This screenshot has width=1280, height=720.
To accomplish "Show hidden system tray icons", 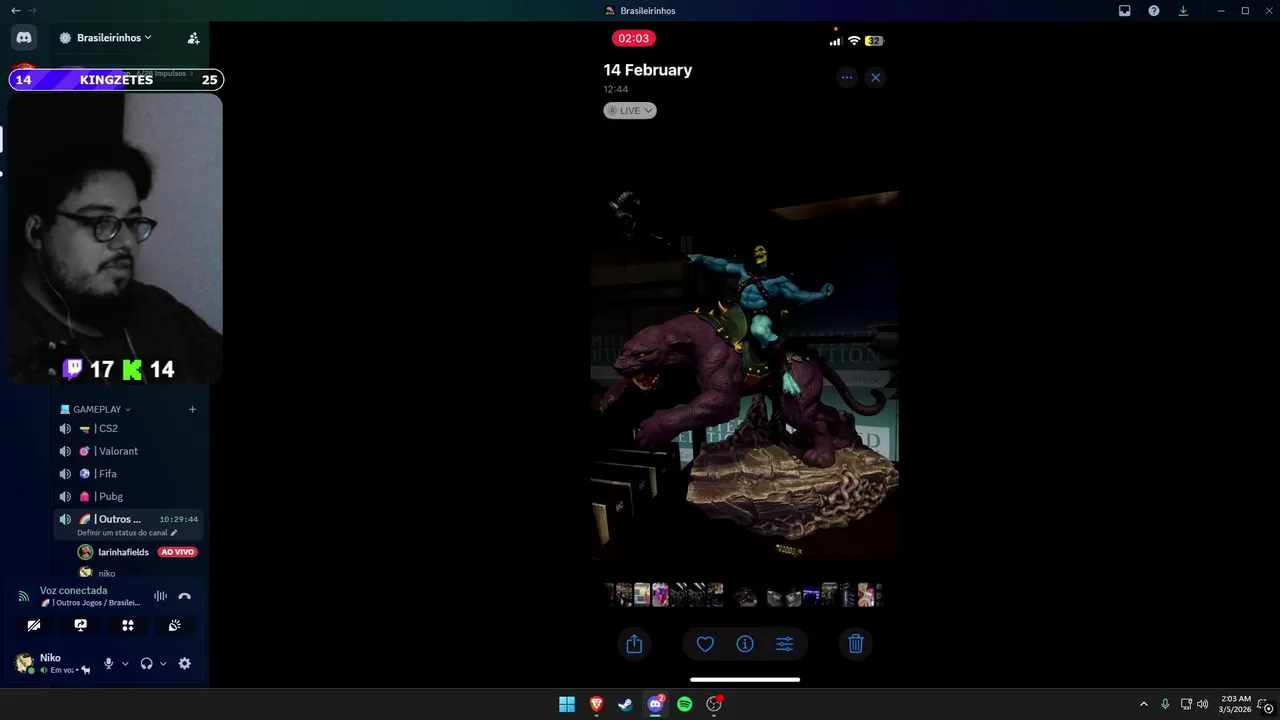I will coord(1144,704).
